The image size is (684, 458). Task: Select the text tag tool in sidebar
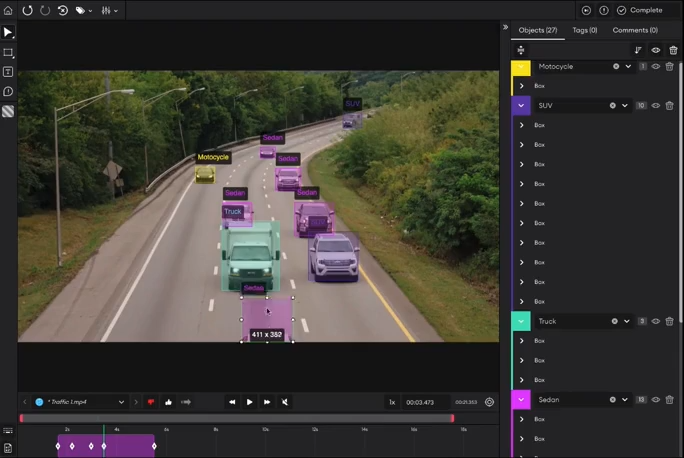pos(8,72)
